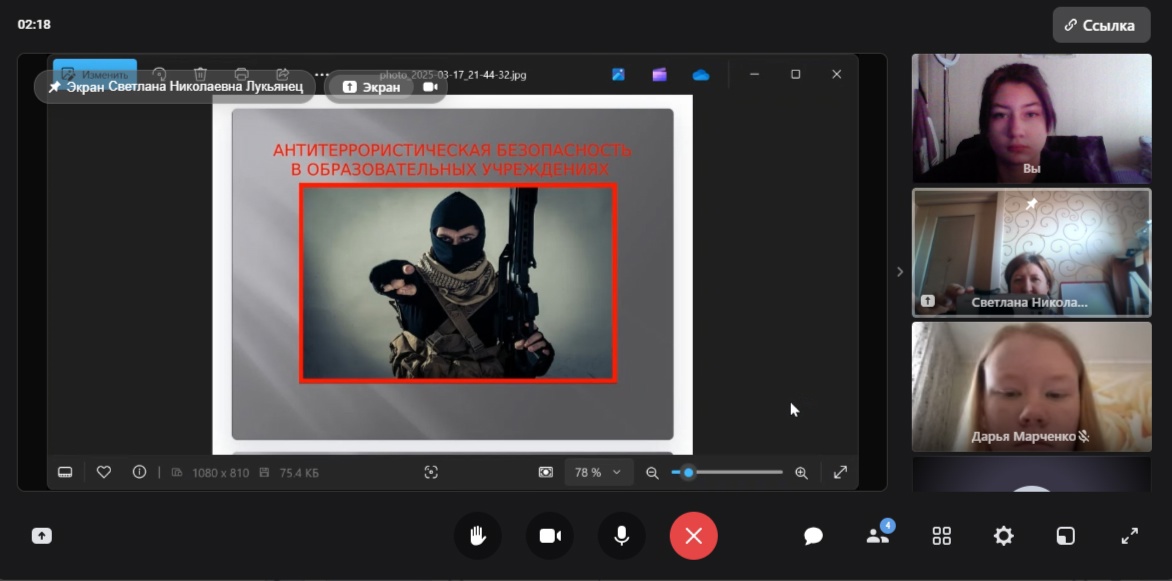Adjust the Photos zoom slider

727,473
